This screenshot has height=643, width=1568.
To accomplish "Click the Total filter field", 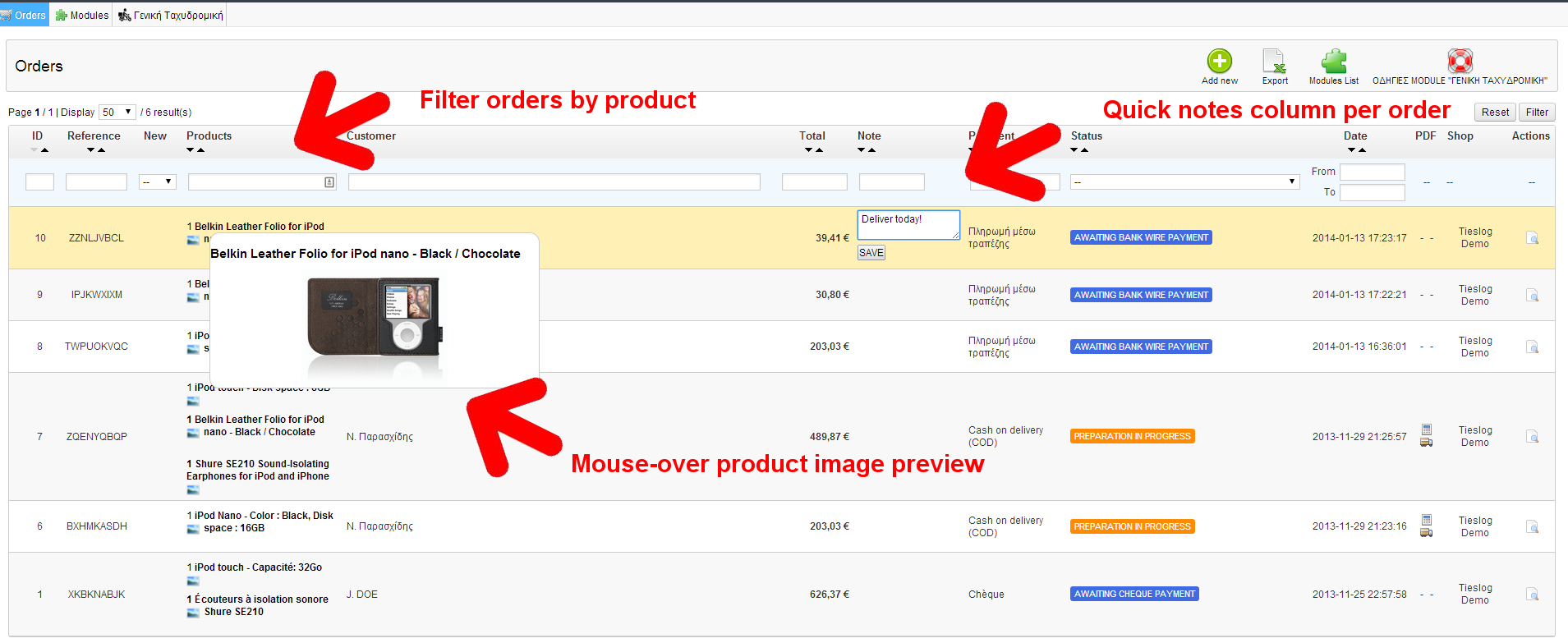I will point(815,181).
